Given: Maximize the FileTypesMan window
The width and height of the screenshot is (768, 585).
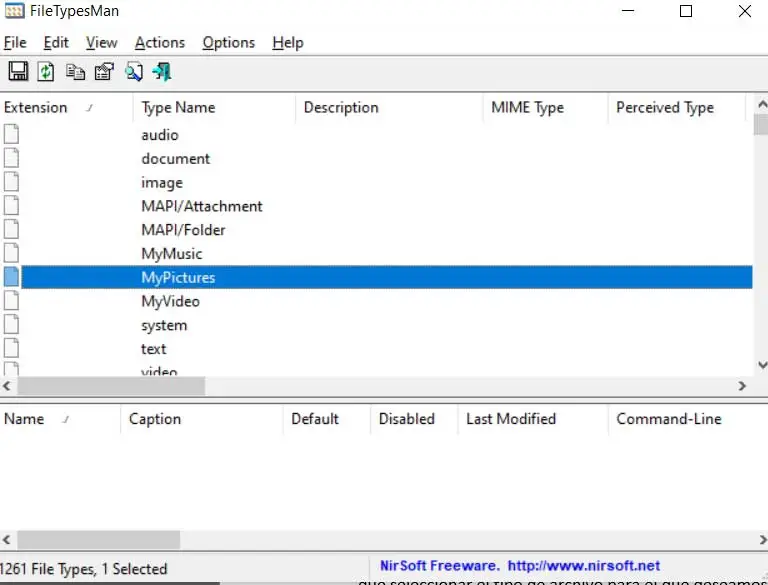Looking at the screenshot, I should pyautogui.click(x=686, y=11).
